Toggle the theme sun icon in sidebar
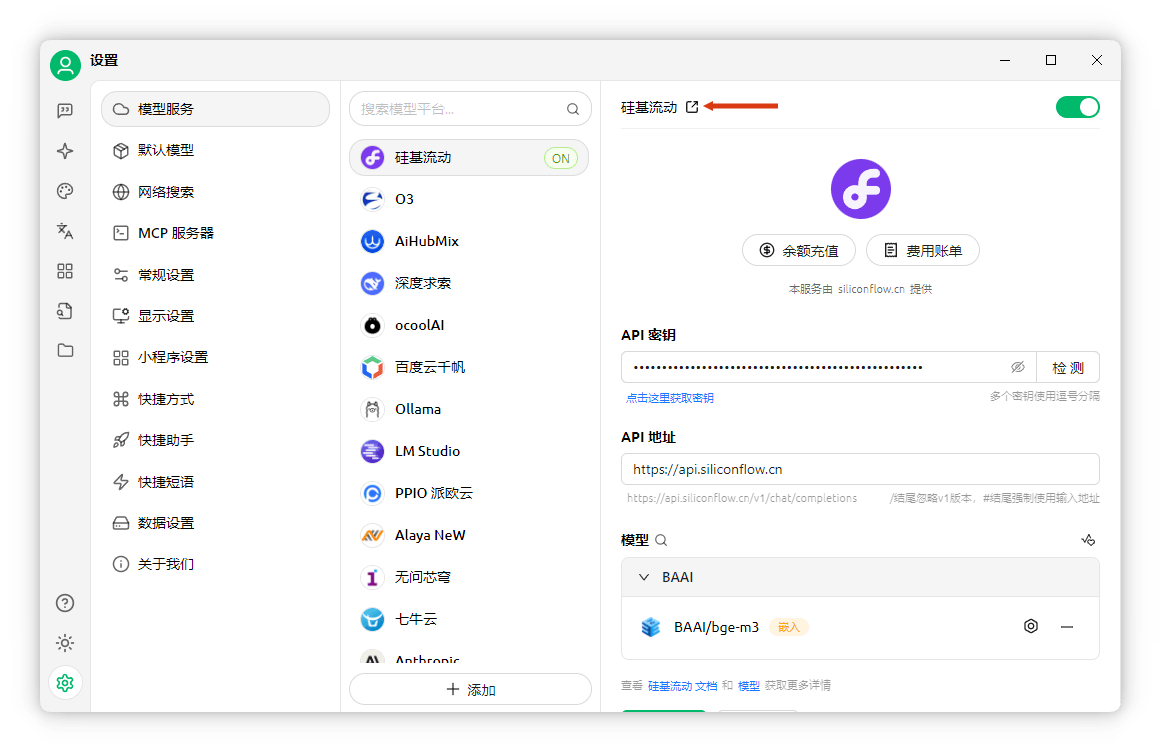Viewport: 1161px width, 752px height. pos(65,642)
